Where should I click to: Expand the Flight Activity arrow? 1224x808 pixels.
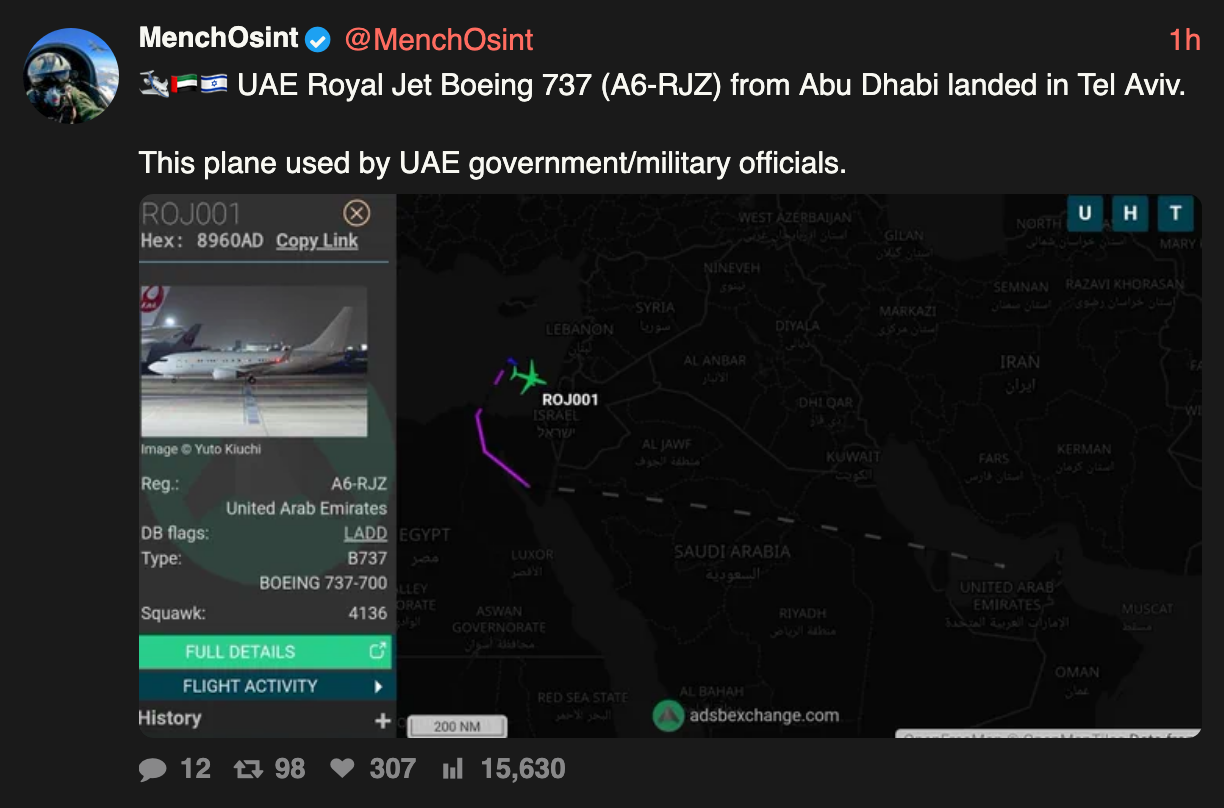tap(379, 687)
